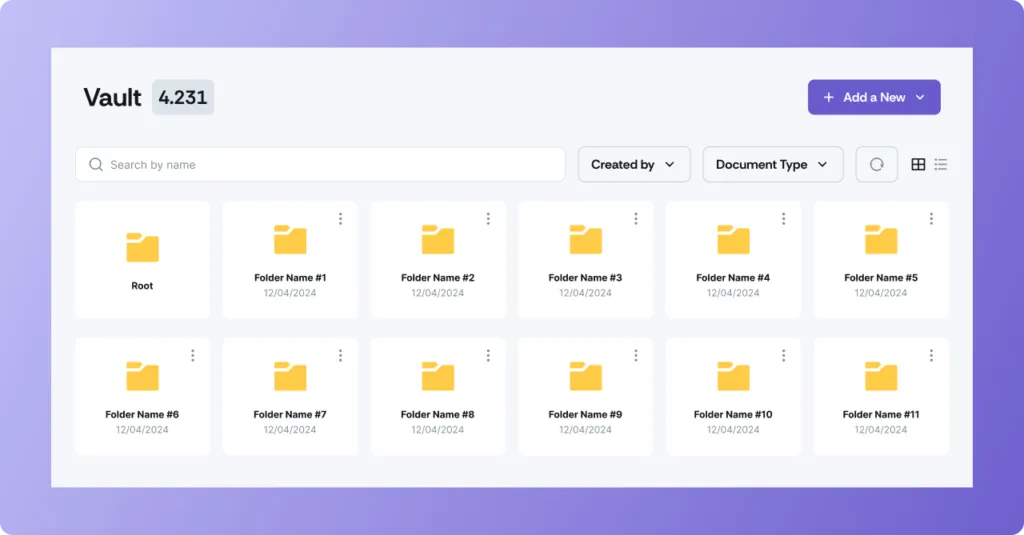1024x535 pixels.
Task: Click the Folder Name #2 label
Action: tap(438, 278)
